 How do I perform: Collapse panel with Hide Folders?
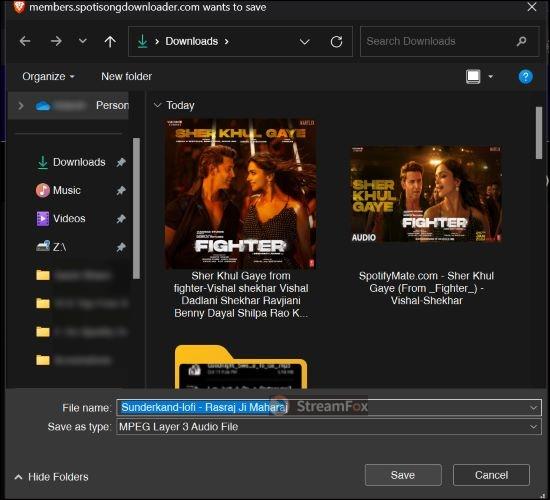[52, 477]
